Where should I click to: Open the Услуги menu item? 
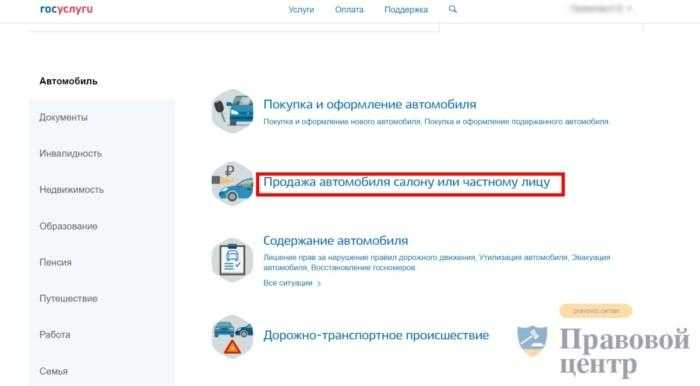(x=301, y=9)
